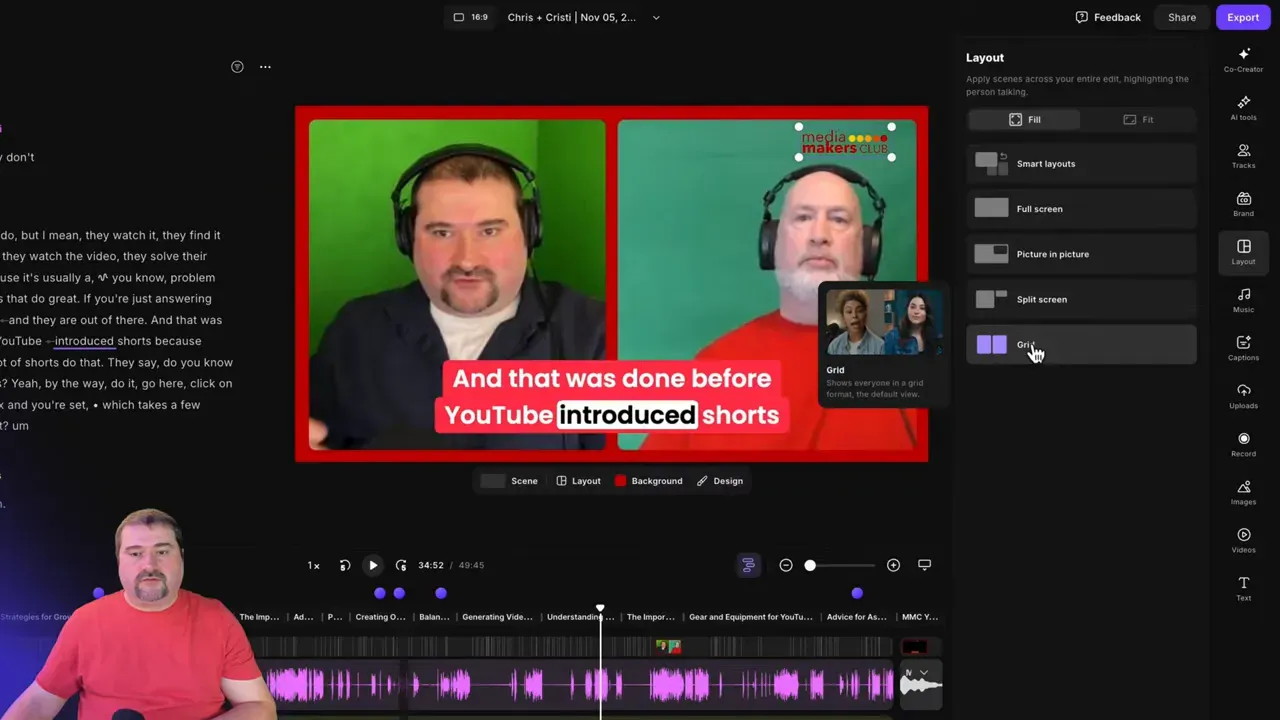Viewport: 1280px width, 720px height.
Task: Add Text from the sidebar
Action: coord(1243,590)
